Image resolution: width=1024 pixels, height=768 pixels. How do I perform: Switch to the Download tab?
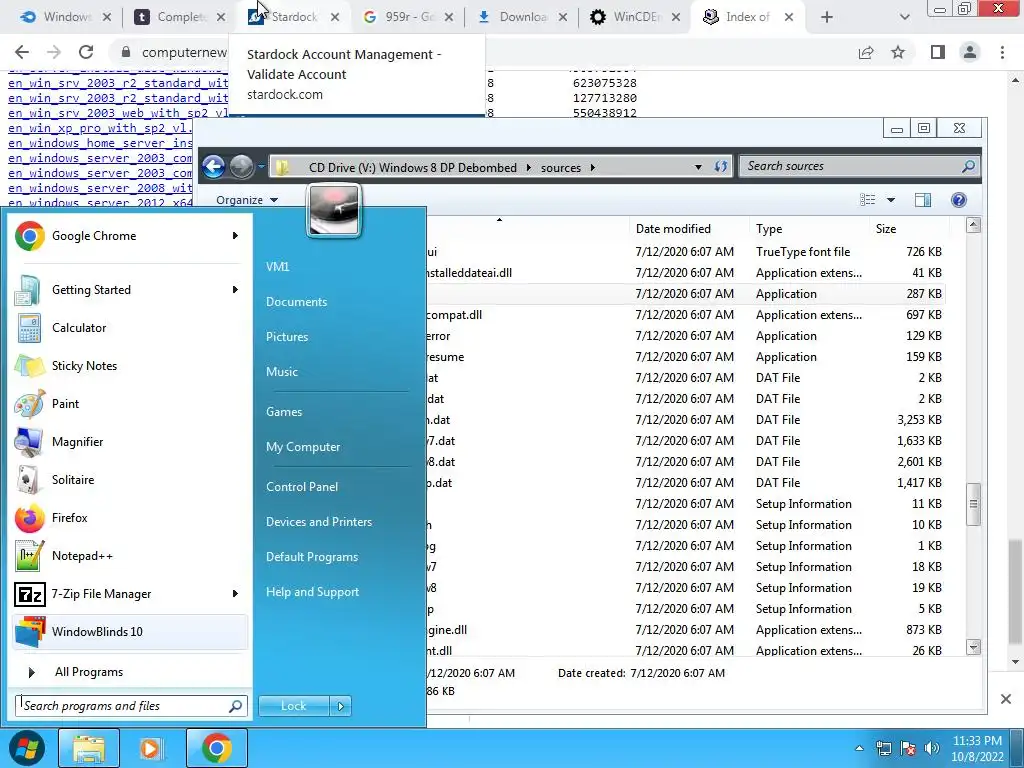522,17
